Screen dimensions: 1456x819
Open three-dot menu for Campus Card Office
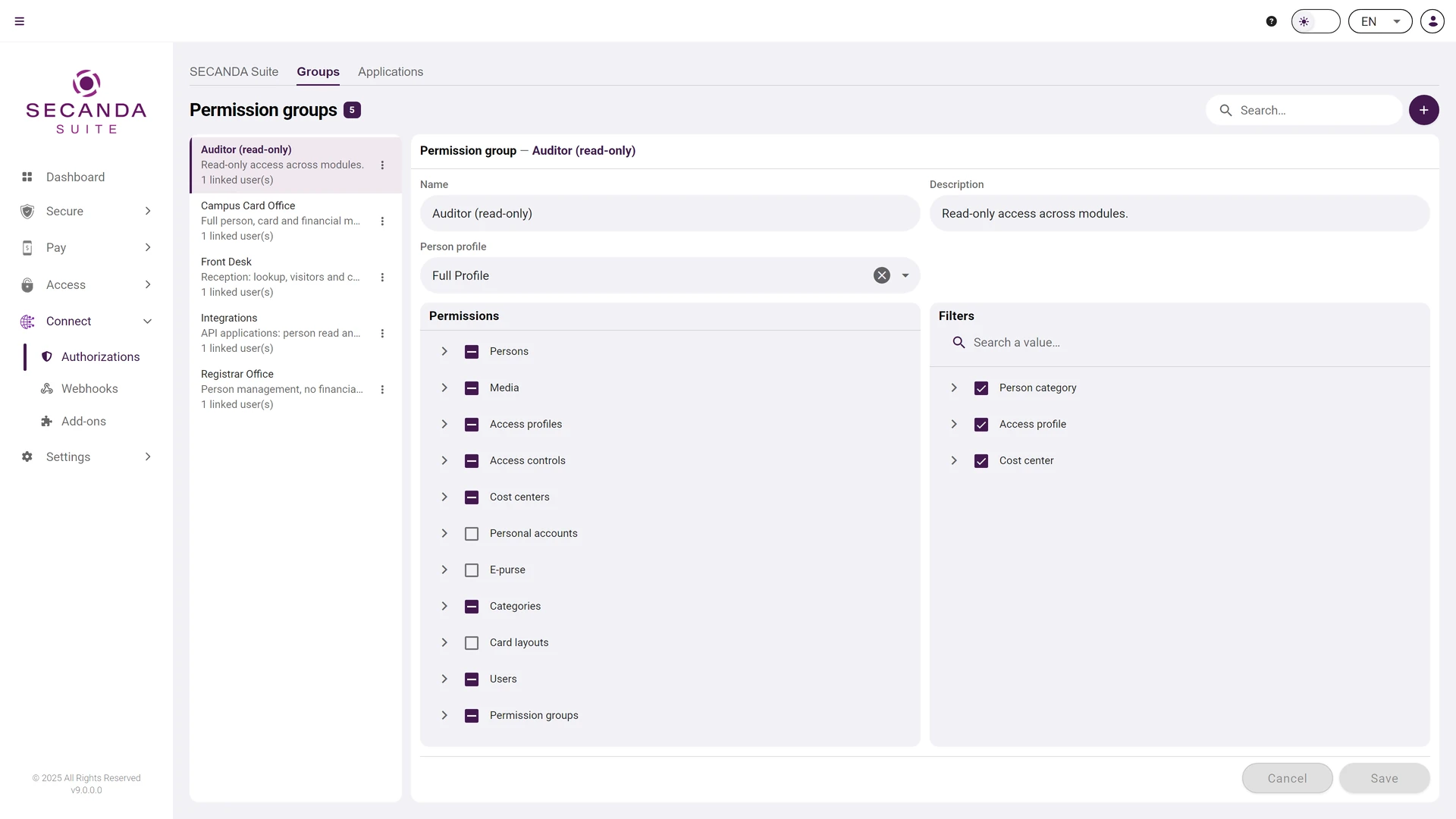382,221
